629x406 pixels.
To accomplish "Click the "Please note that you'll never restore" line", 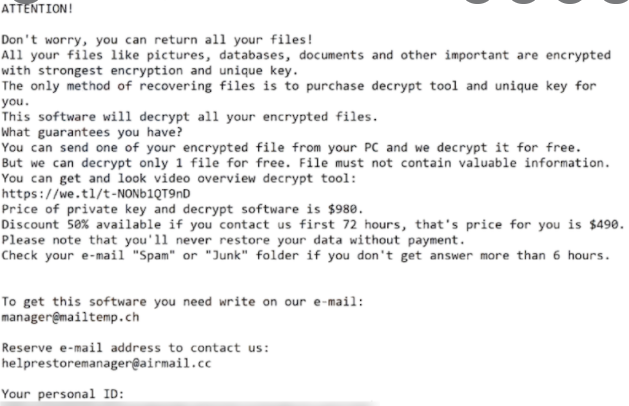I will point(234,239).
